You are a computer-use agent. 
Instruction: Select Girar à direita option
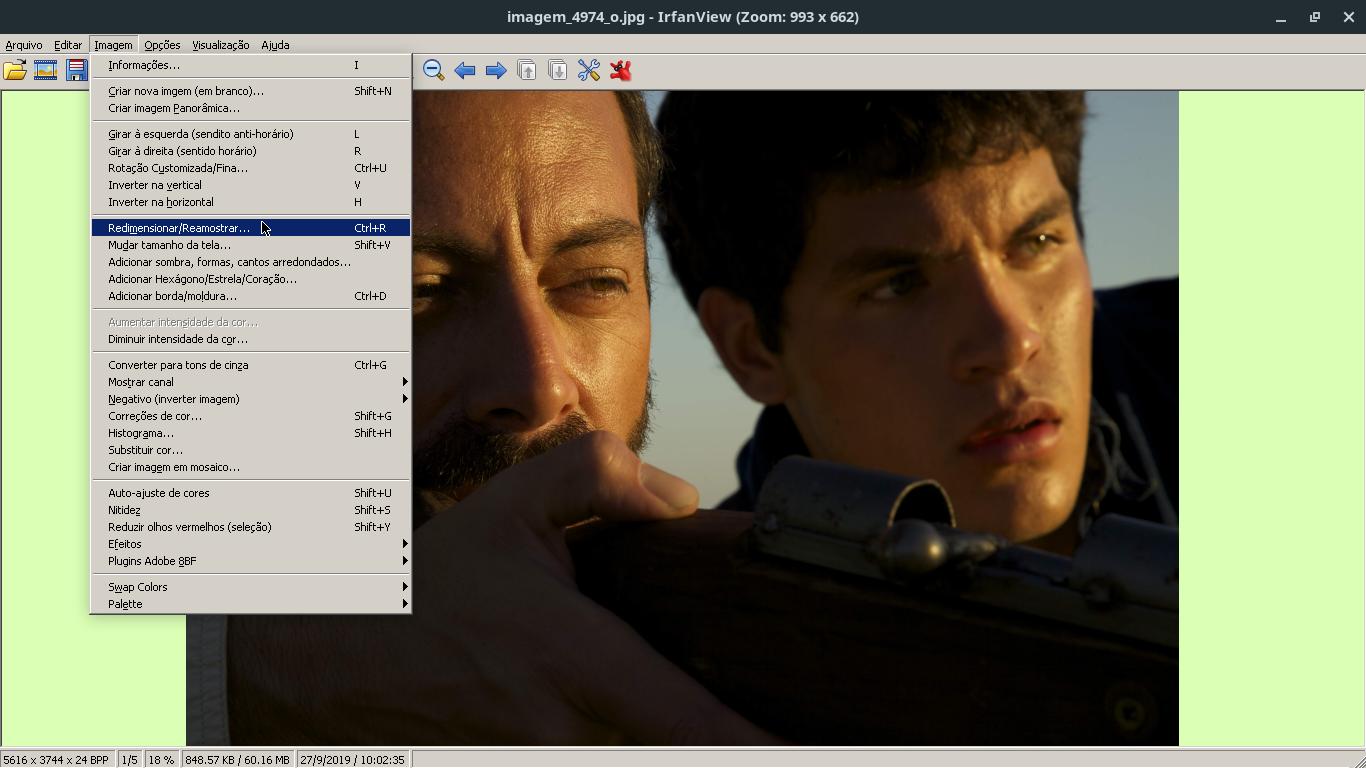coord(250,151)
